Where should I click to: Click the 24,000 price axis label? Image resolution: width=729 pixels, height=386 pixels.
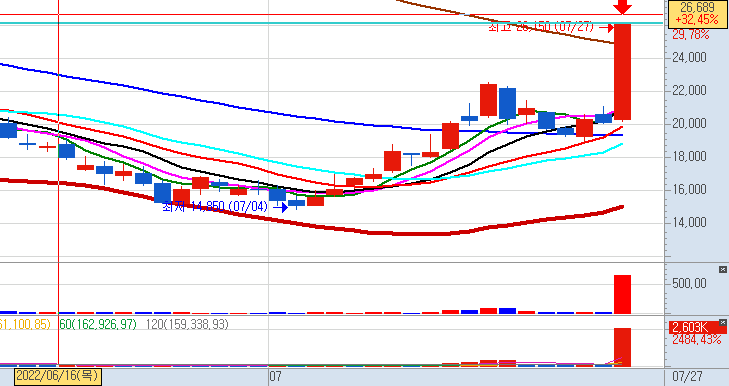point(689,57)
